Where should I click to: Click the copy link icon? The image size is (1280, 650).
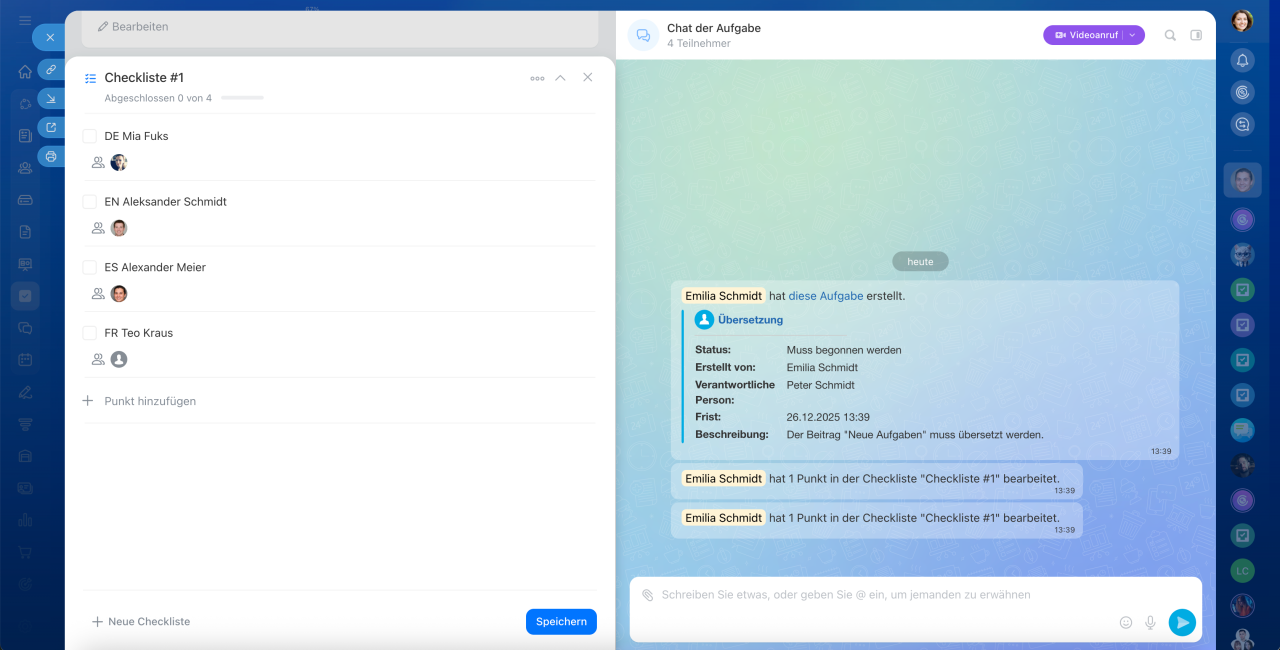click(51, 69)
